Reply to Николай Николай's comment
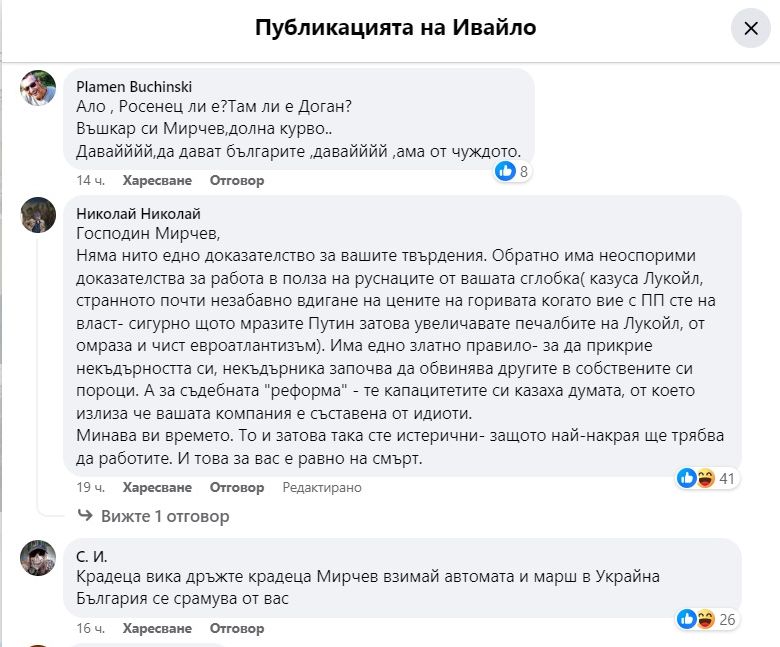The image size is (780, 647). click(x=237, y=488)
